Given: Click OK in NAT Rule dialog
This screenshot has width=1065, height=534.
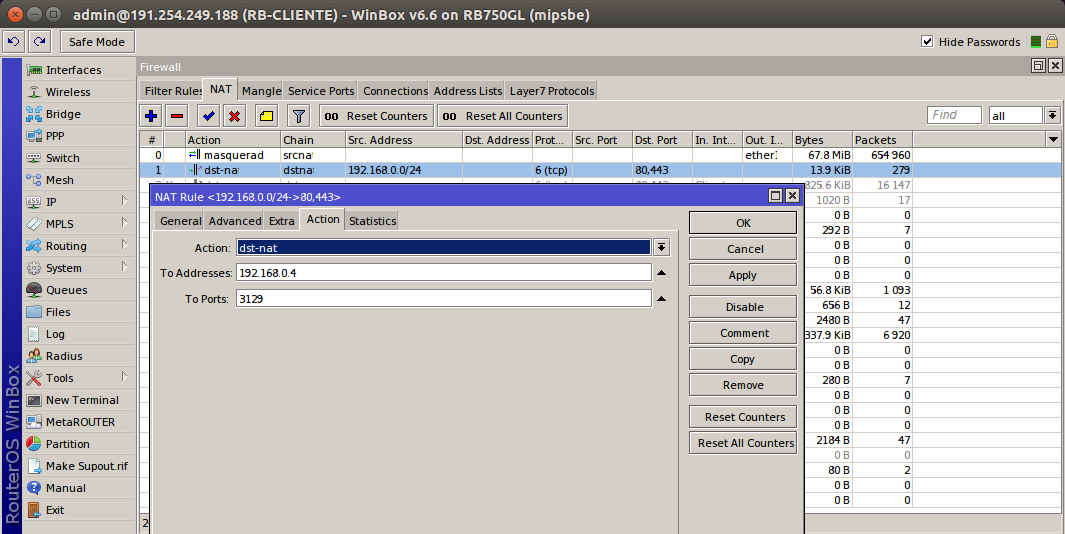Looking at the screenshot, I should (743, 223).
